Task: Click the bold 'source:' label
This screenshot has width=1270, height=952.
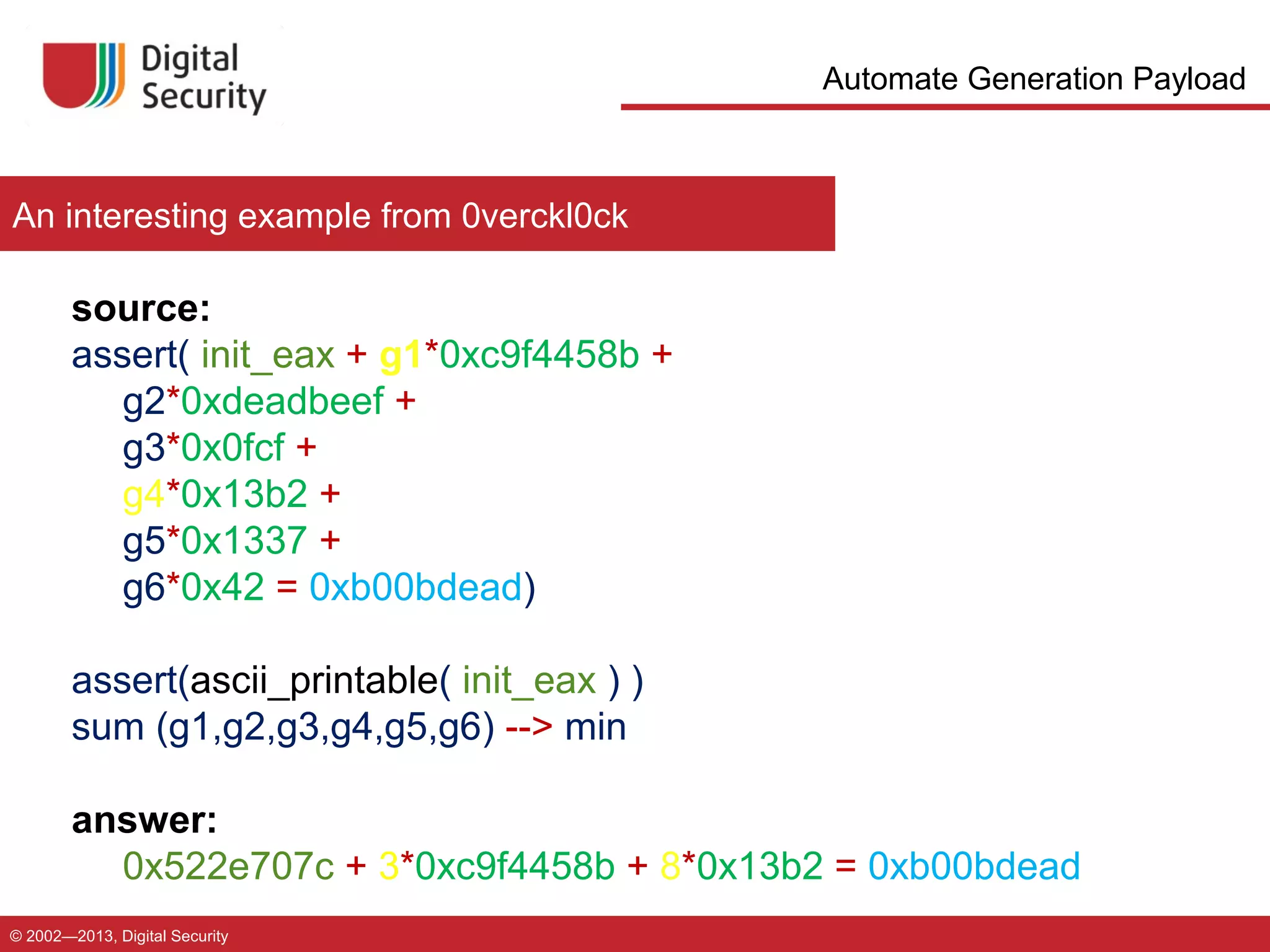Action: tap(141, 308)
